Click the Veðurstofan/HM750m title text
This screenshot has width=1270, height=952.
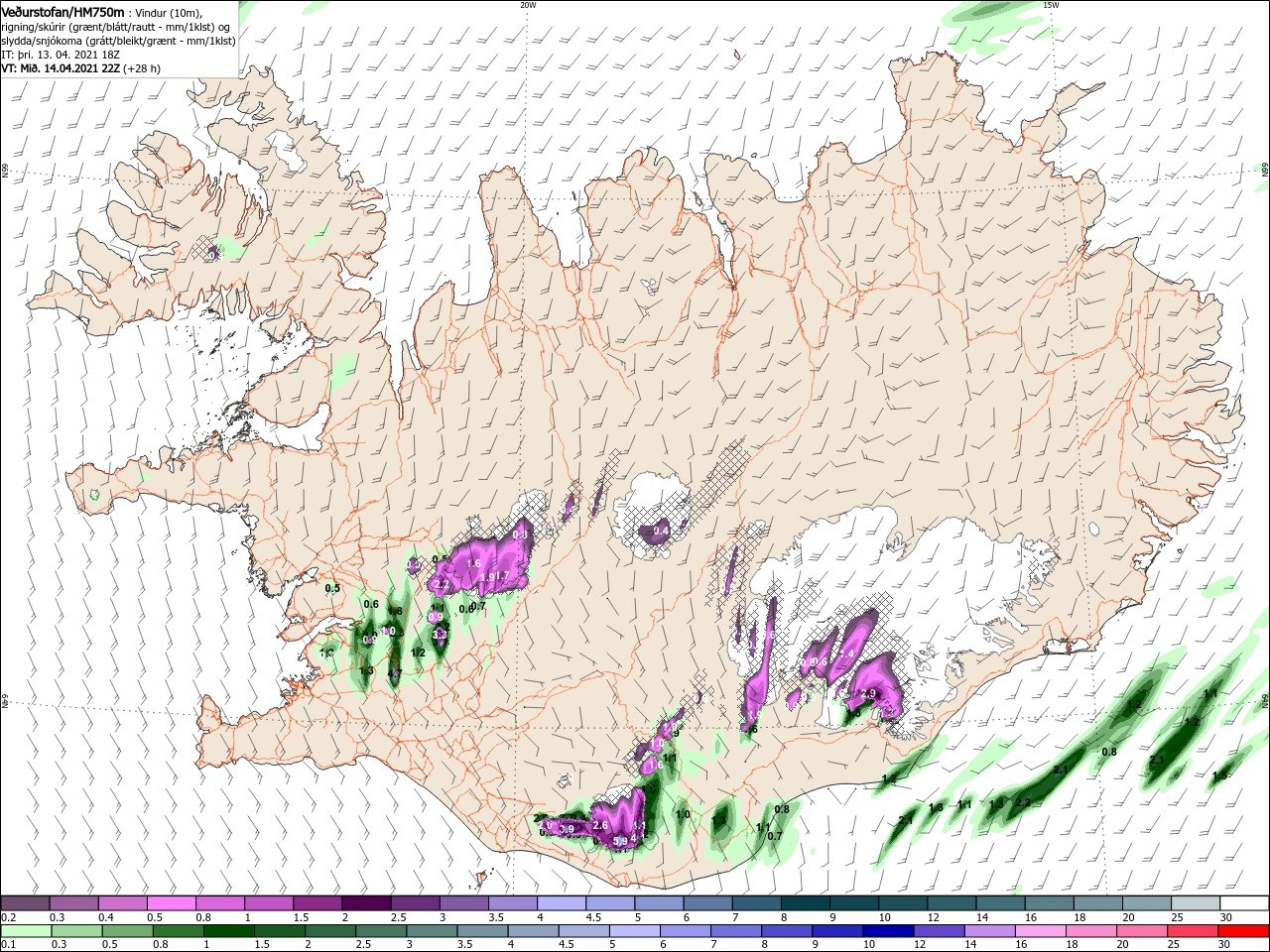(63, 11)
